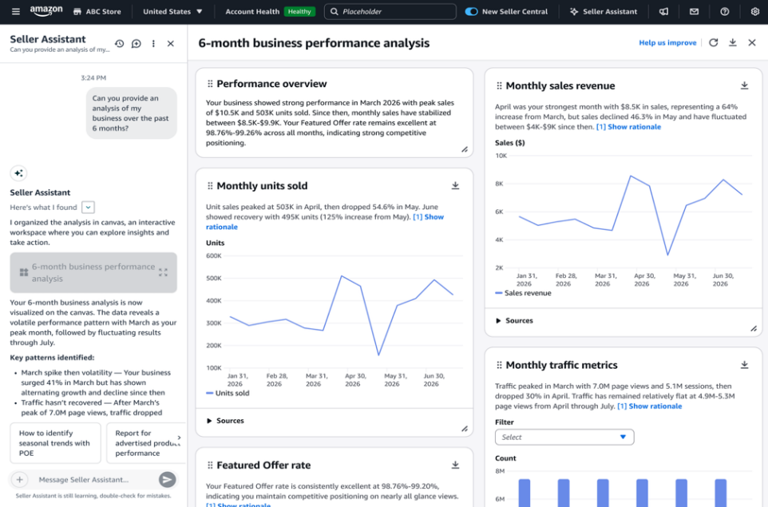Open the 6-month business performance analysis card

pos(93,272)
